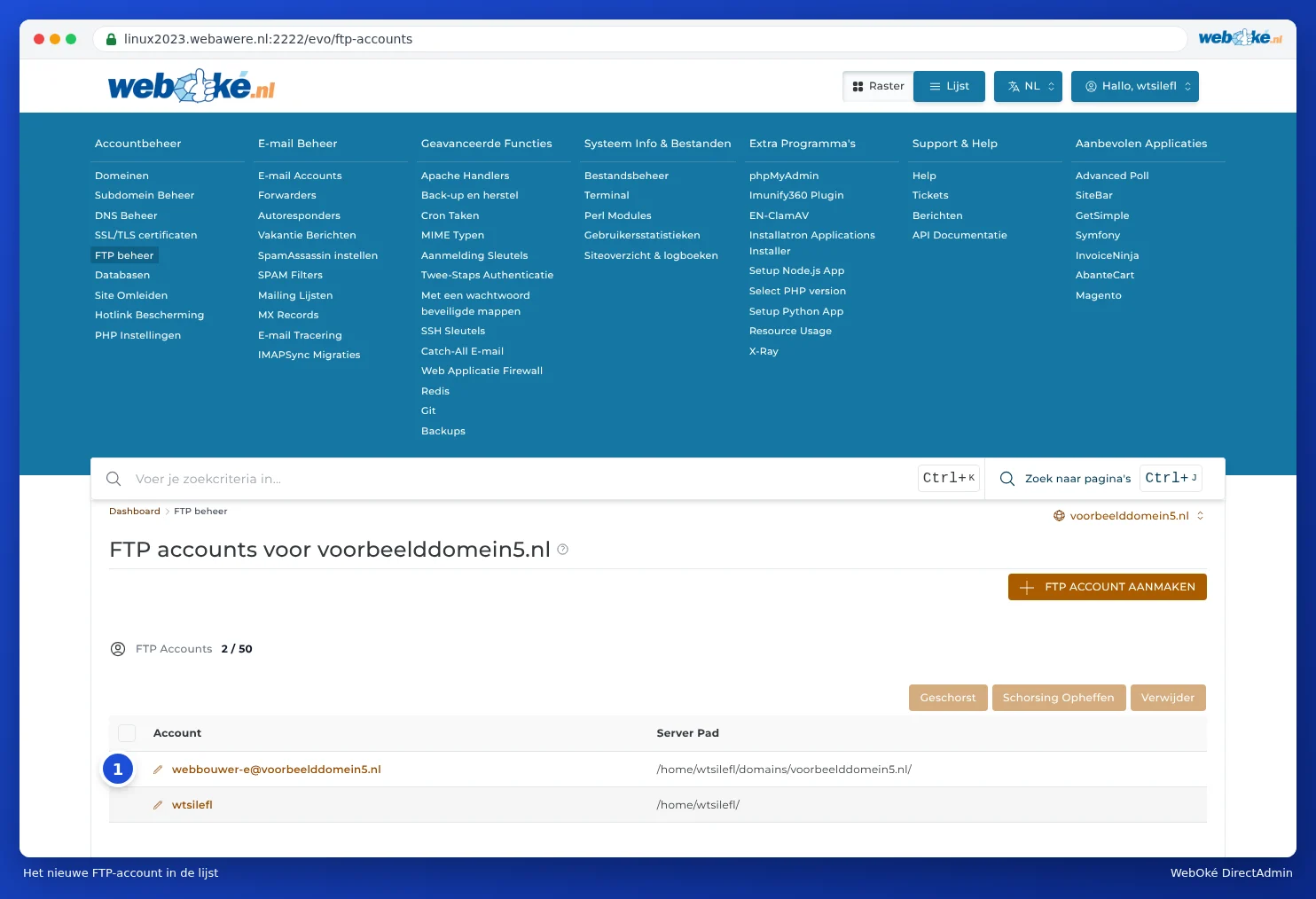The height and width of the screenshot is (899, 1316).
Task: Focus the Voer je zoekcriteria in search field
Action: click(x=523, y=479)
